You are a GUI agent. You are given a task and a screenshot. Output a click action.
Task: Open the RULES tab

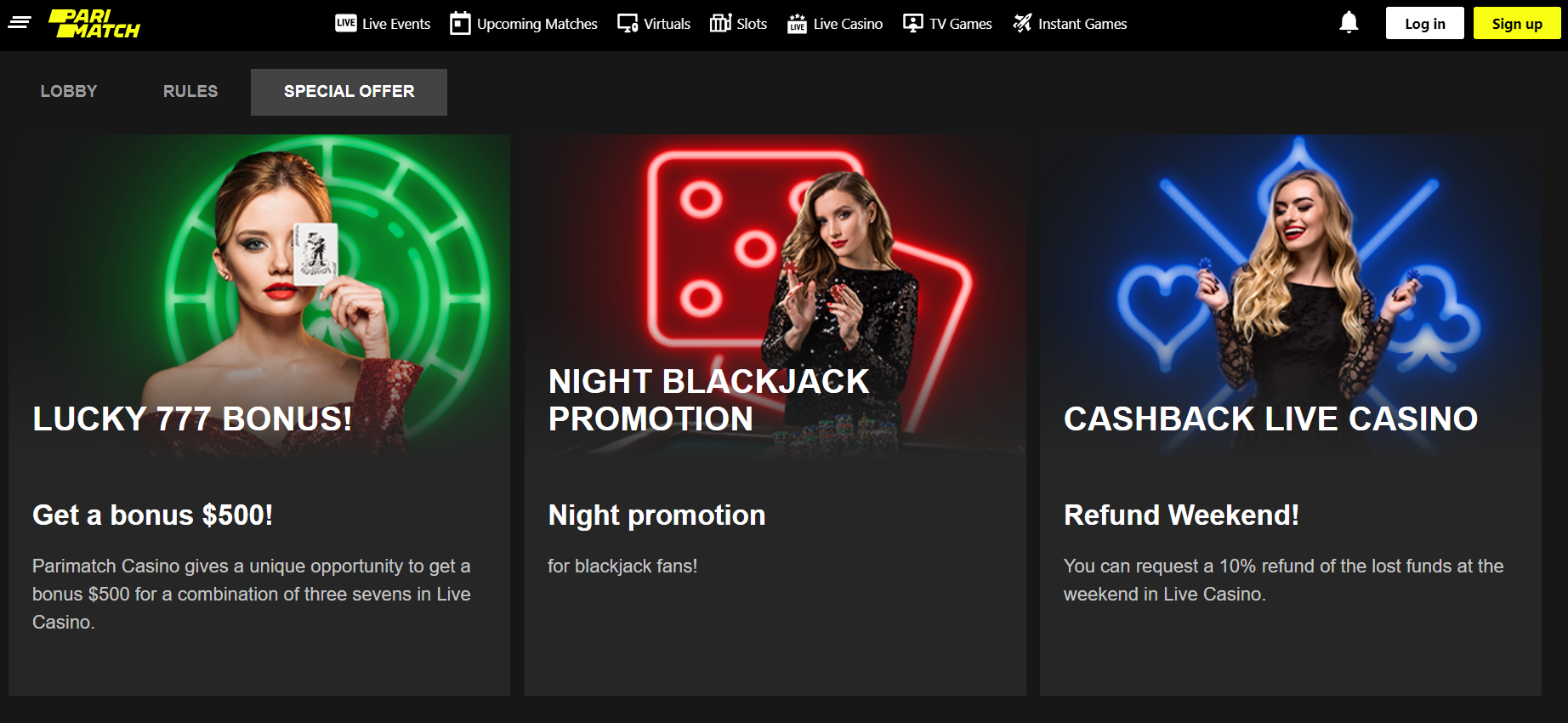(190, 91)
